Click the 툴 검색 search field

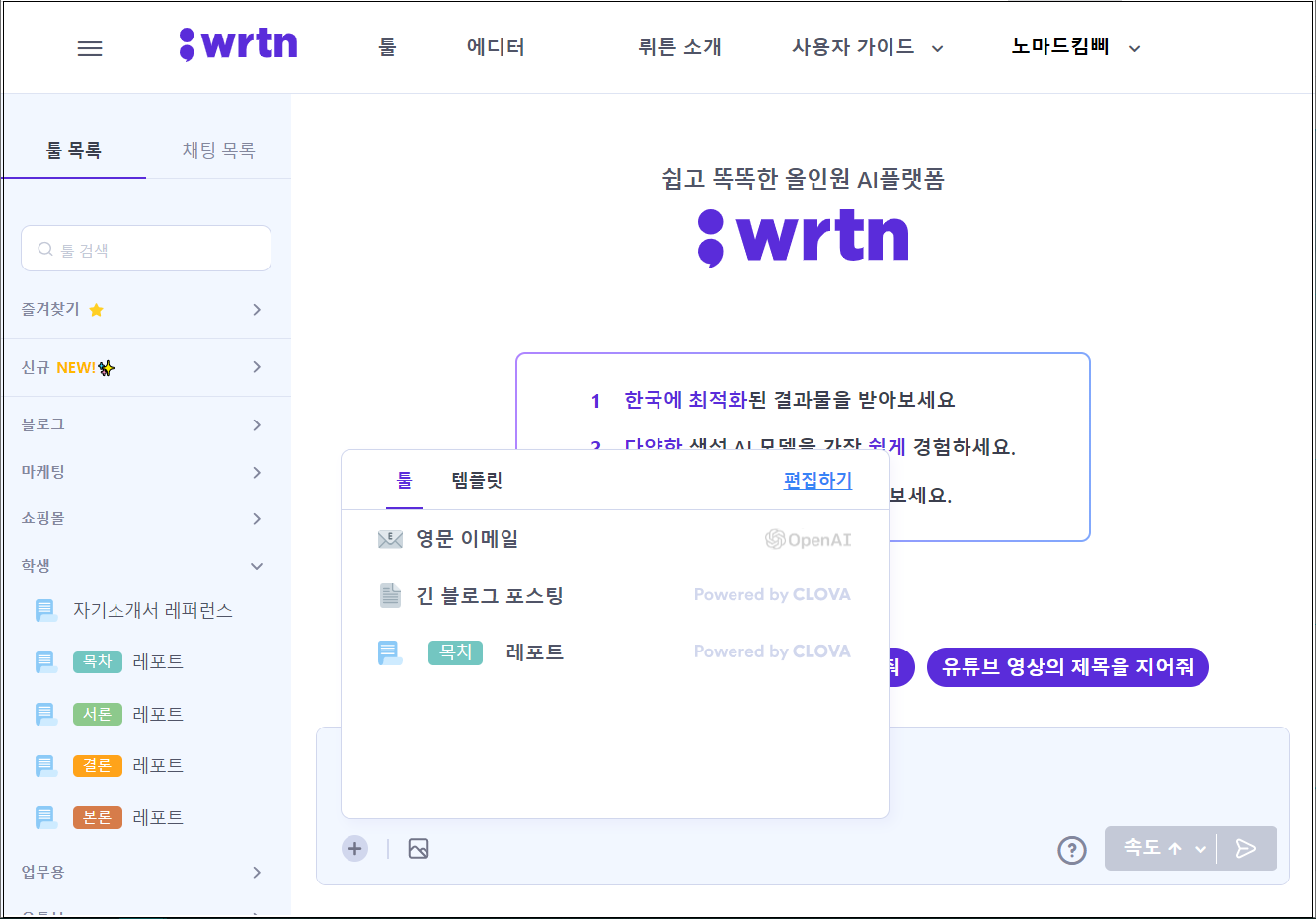146,249
